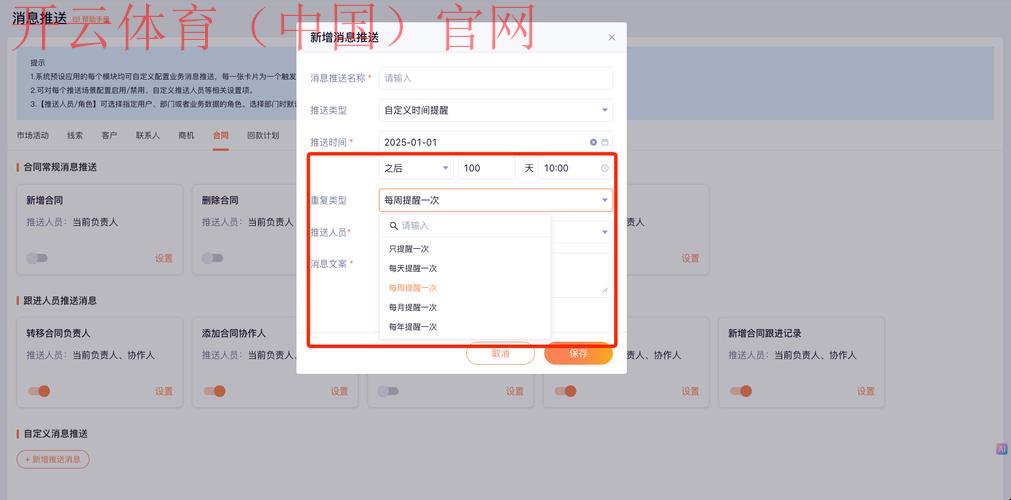Disable the 新增合同跟进记录 push switch
The image size is (1011, 500).
[740, 391]
